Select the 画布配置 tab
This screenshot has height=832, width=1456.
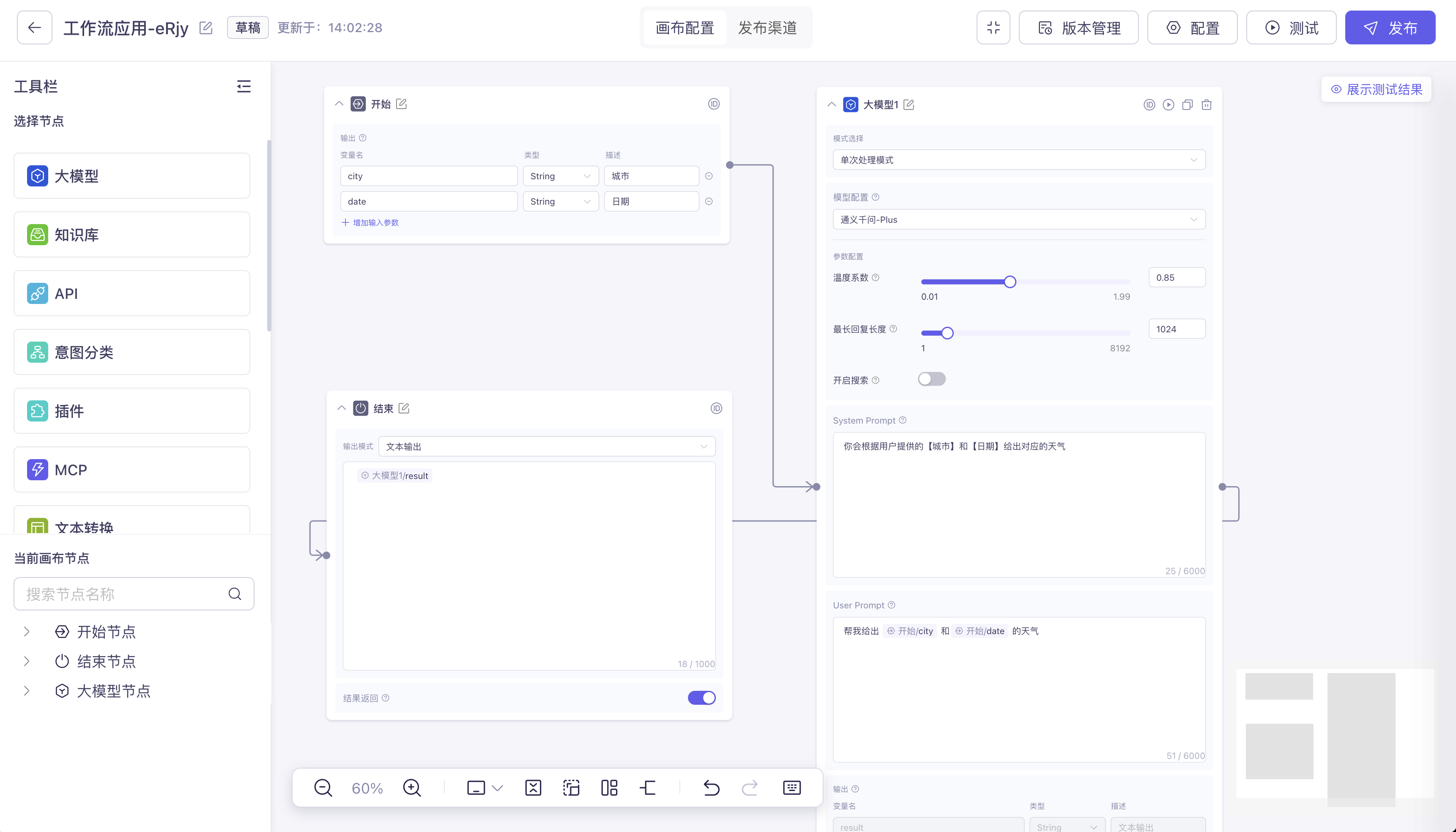coord(684,28)
